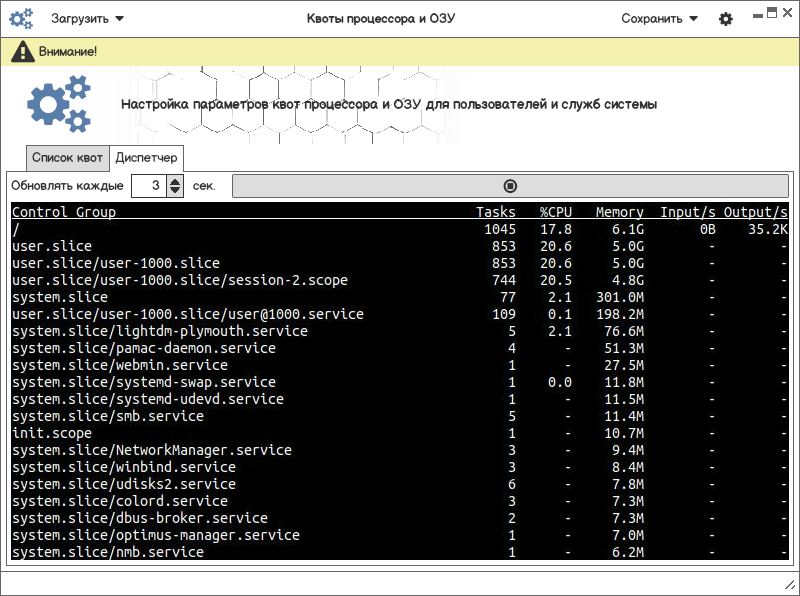Click the Control Group column header
The height and width of the screenshot is (596, 800).
(x=64, y=212)
